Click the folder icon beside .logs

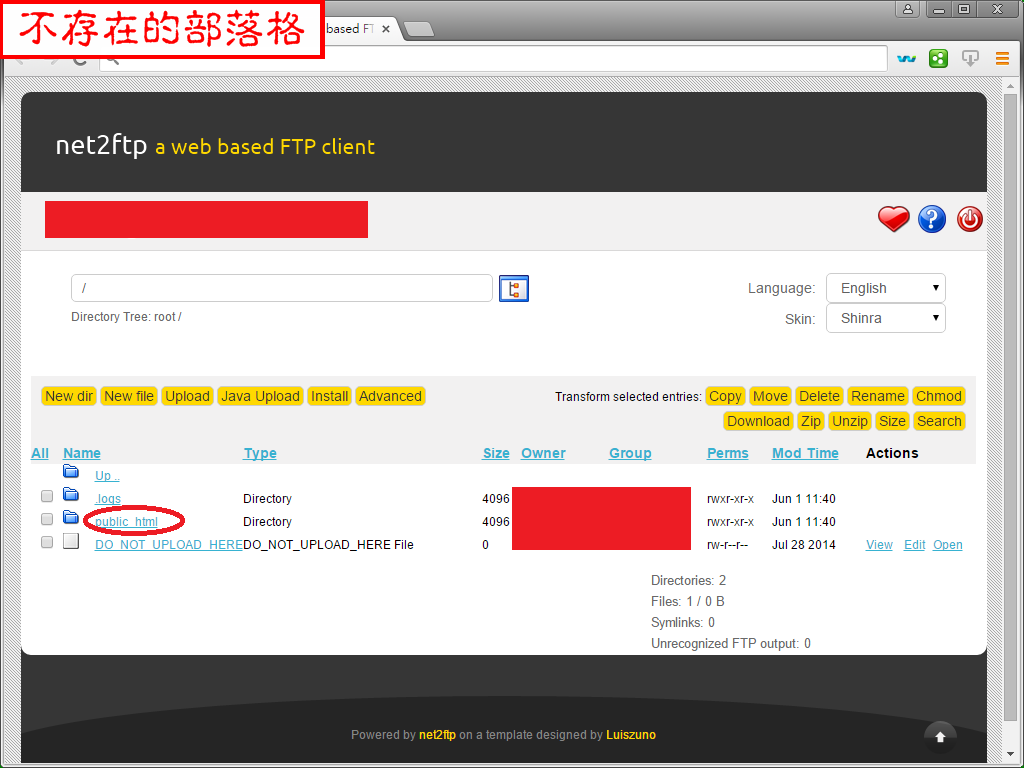(x=71, y=494)
